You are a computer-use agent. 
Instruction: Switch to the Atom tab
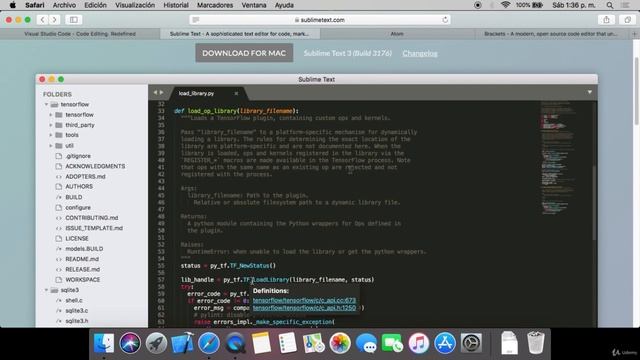[397, 34]
